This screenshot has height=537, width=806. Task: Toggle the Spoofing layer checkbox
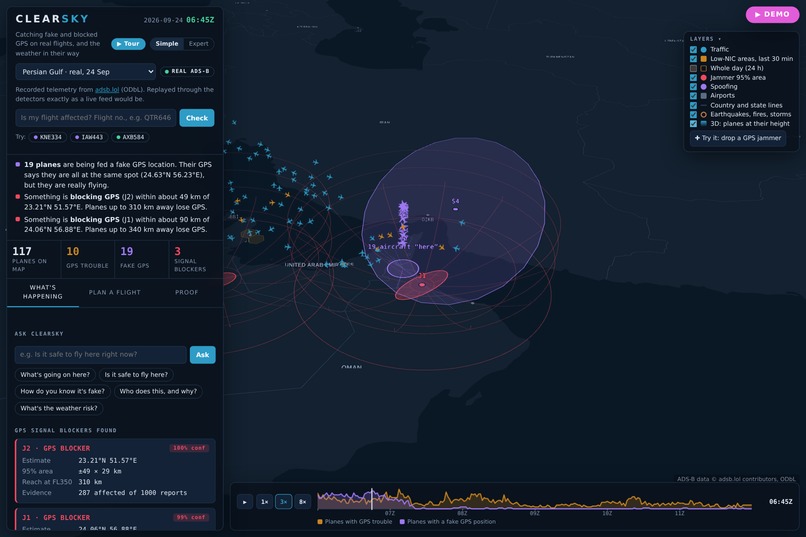pyautogui.click(x=693, y=87)
